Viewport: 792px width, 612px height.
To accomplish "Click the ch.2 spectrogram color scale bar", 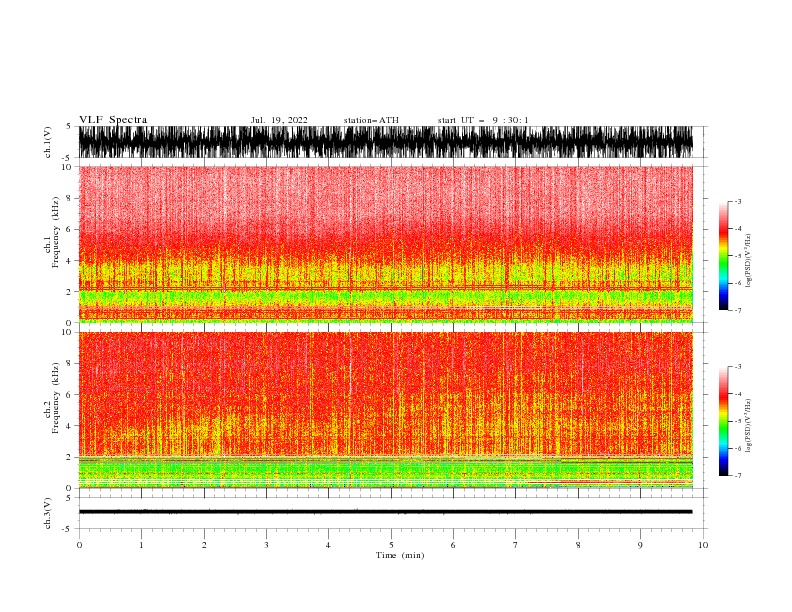I will pos(723,421).
